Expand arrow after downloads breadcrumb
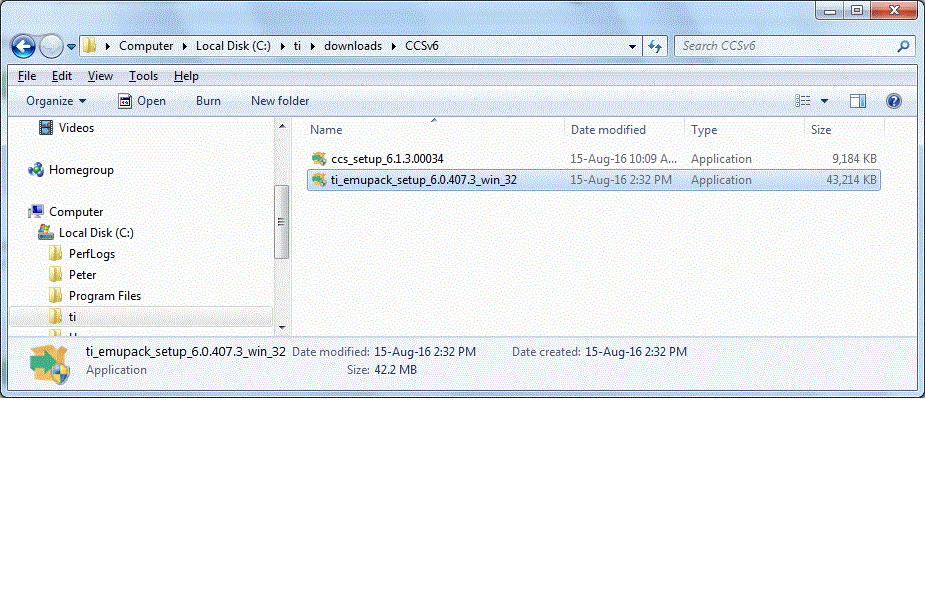The width and height of the screenshot is (925, 614). click(393, 46)
